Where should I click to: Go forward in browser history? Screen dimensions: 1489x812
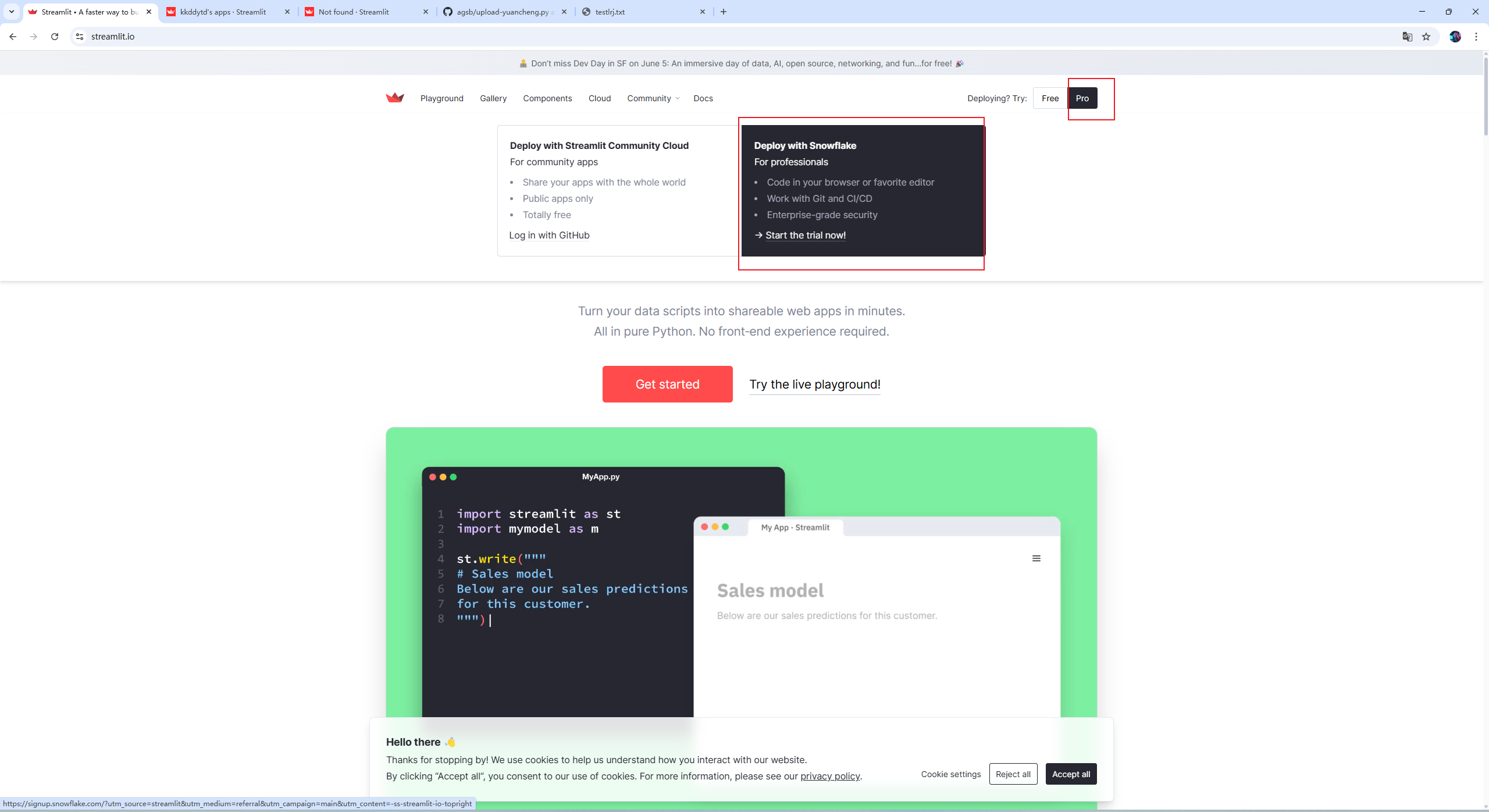tap(34, 37)
